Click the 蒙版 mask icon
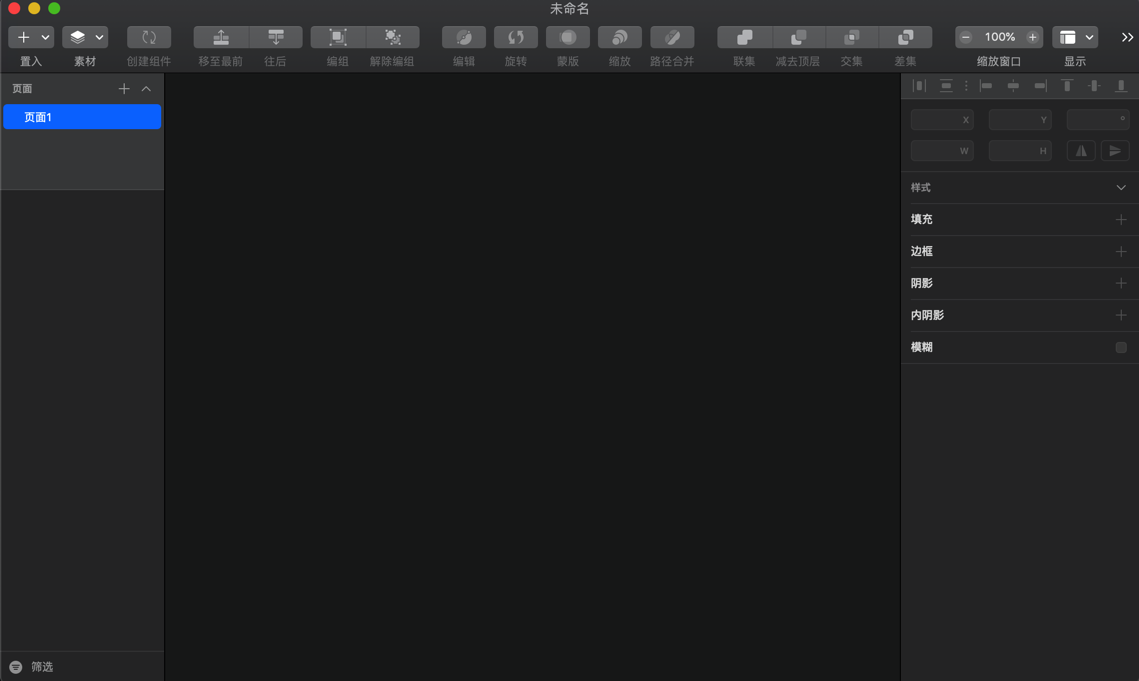Image resolution: width=1139 pixels, height=681 pixels. 568,37
